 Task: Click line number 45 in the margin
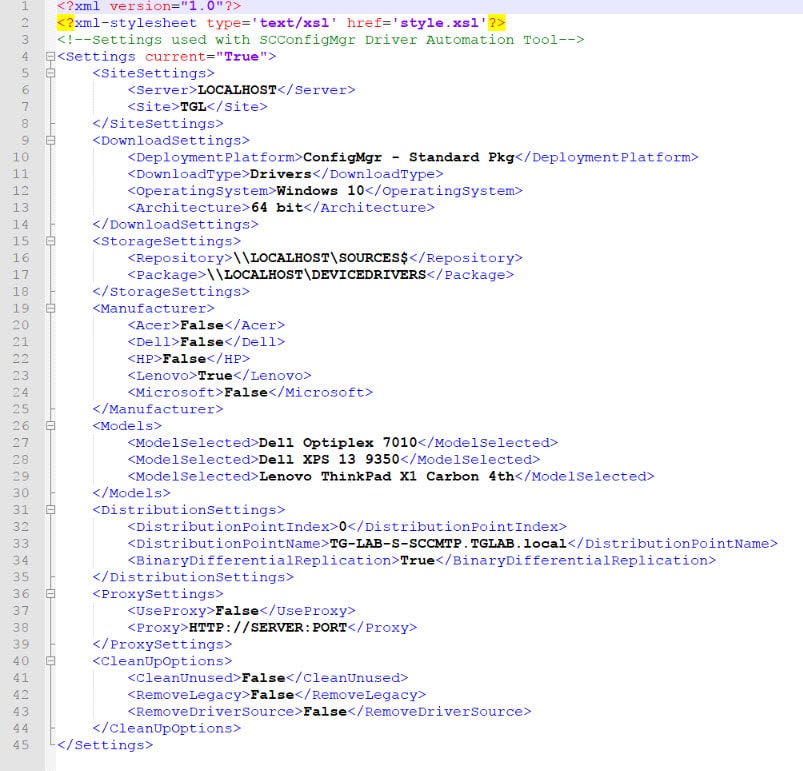(x=21, y=745)
